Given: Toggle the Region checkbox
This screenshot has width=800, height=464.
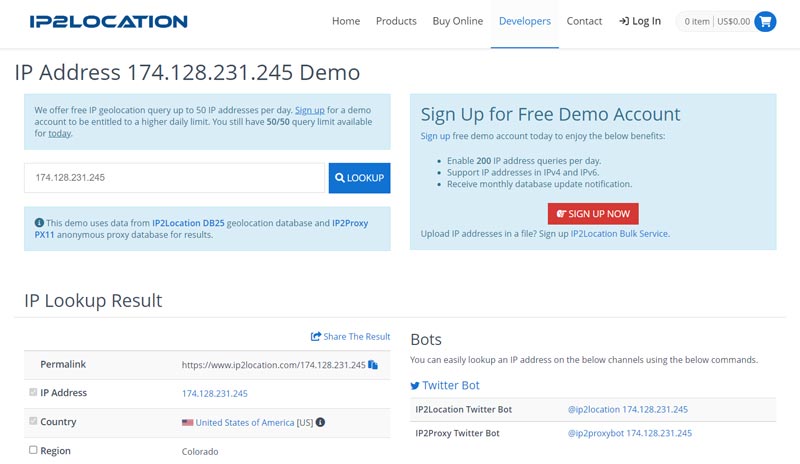Looking at the screenshot, I should 33,450.
